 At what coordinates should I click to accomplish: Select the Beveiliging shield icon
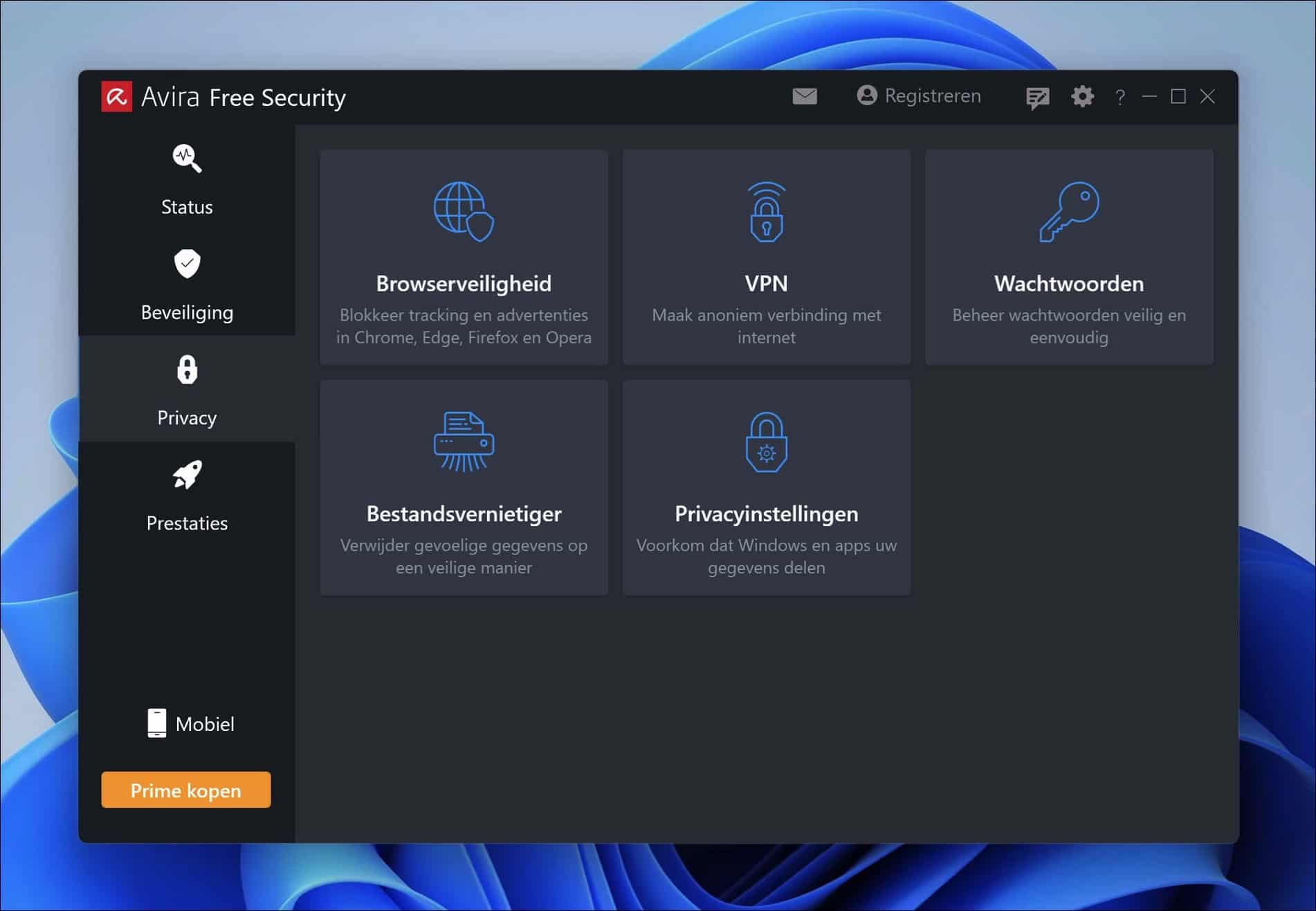coord(187,263)
